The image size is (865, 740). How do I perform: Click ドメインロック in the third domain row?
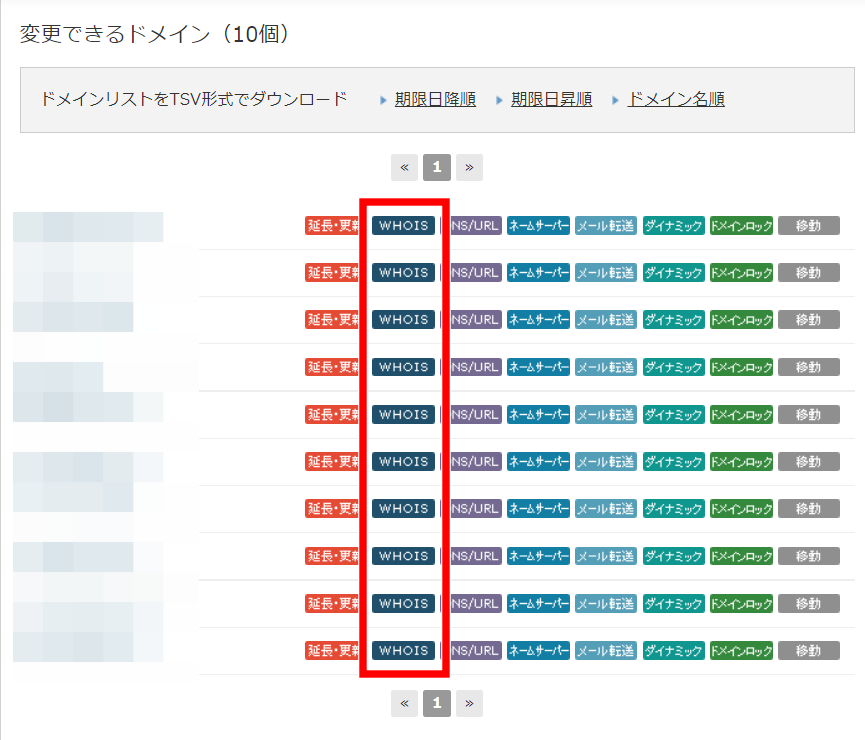point(741,320)
